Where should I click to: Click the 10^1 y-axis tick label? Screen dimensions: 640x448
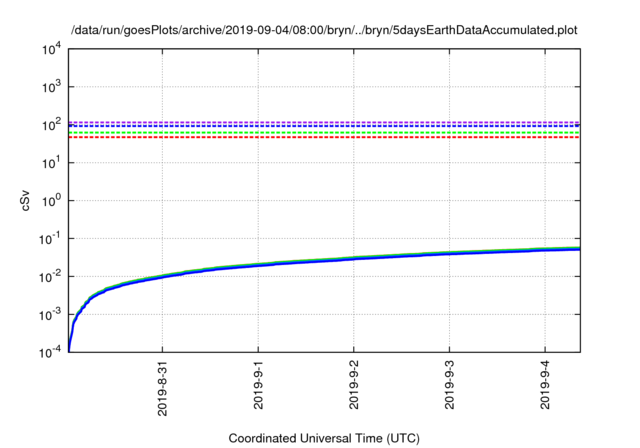click(51, 163)
